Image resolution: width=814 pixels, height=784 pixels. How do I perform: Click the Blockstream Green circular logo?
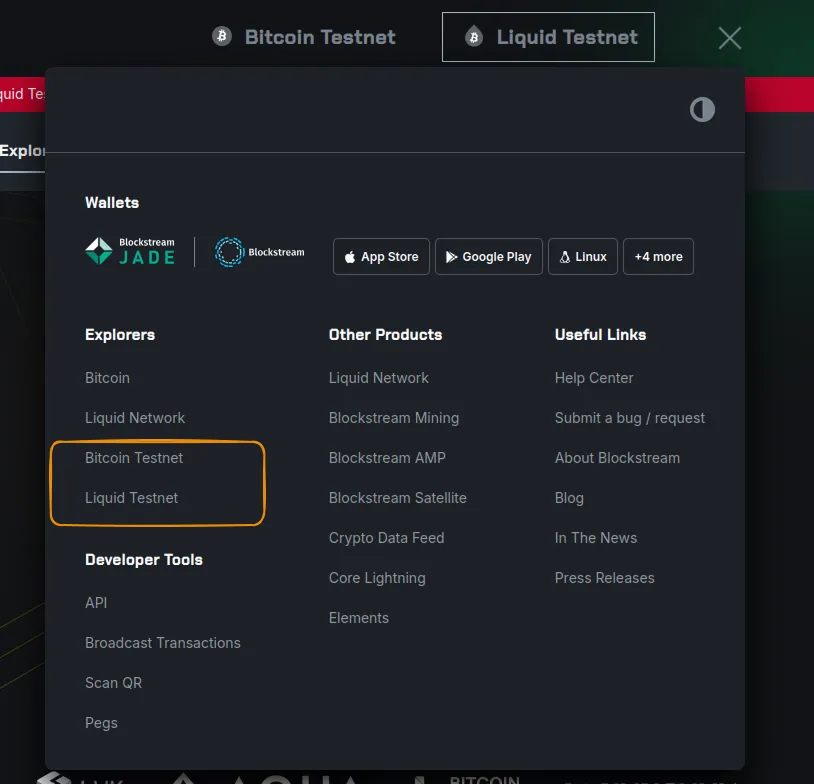point(231,251)
